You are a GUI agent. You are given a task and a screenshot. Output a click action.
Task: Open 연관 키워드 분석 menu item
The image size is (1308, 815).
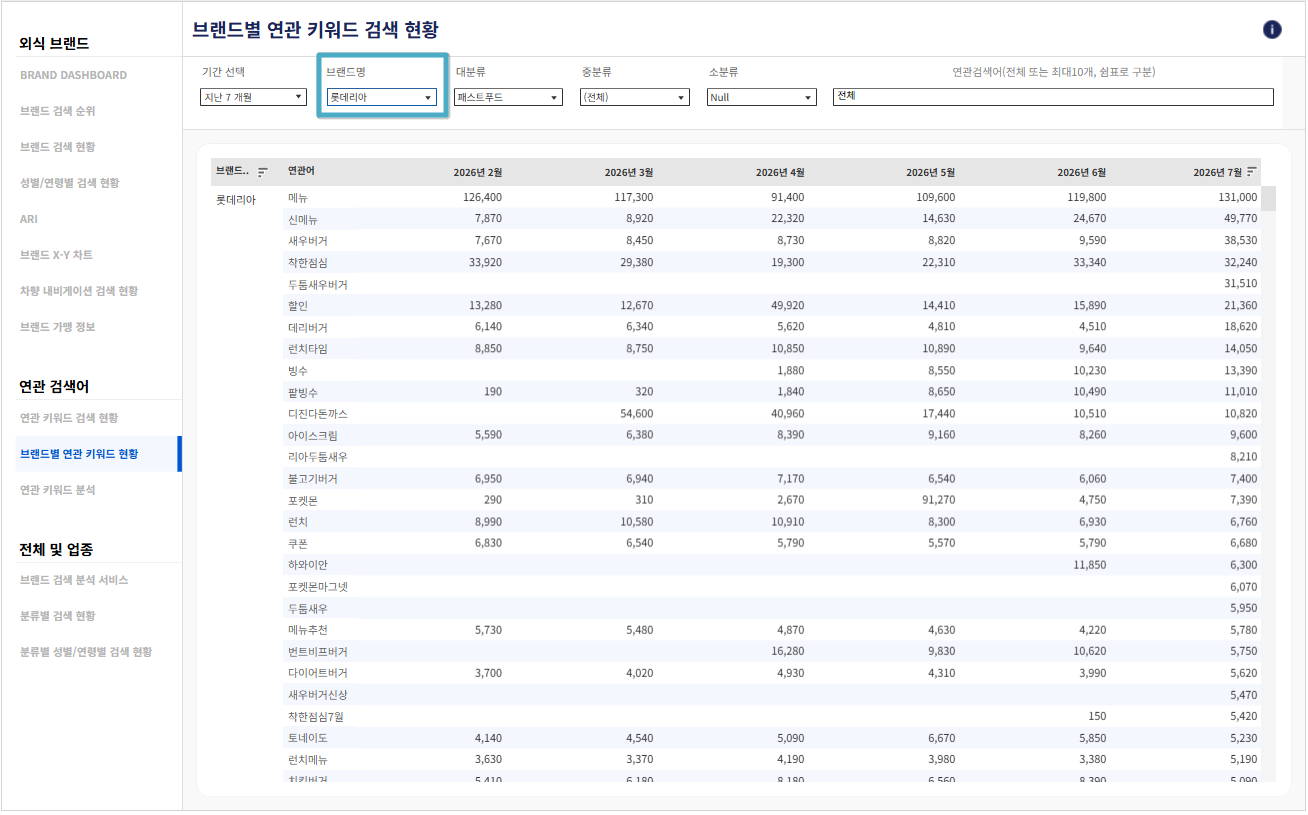click(x=58, y=490)
